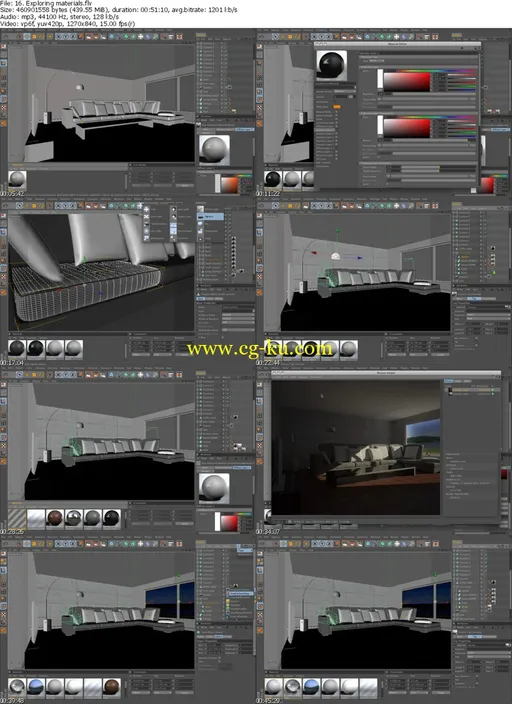The height and width of the screenshot is (704, 512).
Task: Open the blue highlighted attribute tab in the 00:28:25 frame
Action: point(242,467)
